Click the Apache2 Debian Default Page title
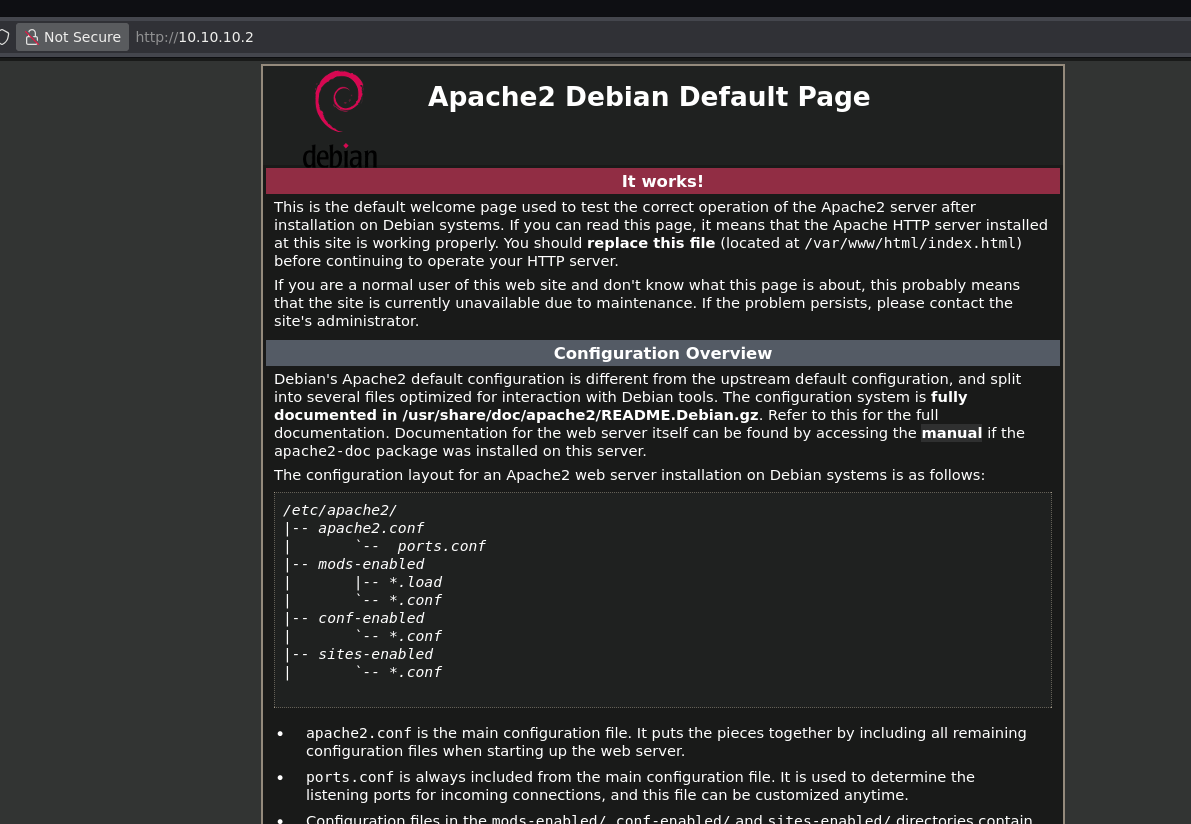The height and width of the screenshot is (824, 1191). click(649, 97)
